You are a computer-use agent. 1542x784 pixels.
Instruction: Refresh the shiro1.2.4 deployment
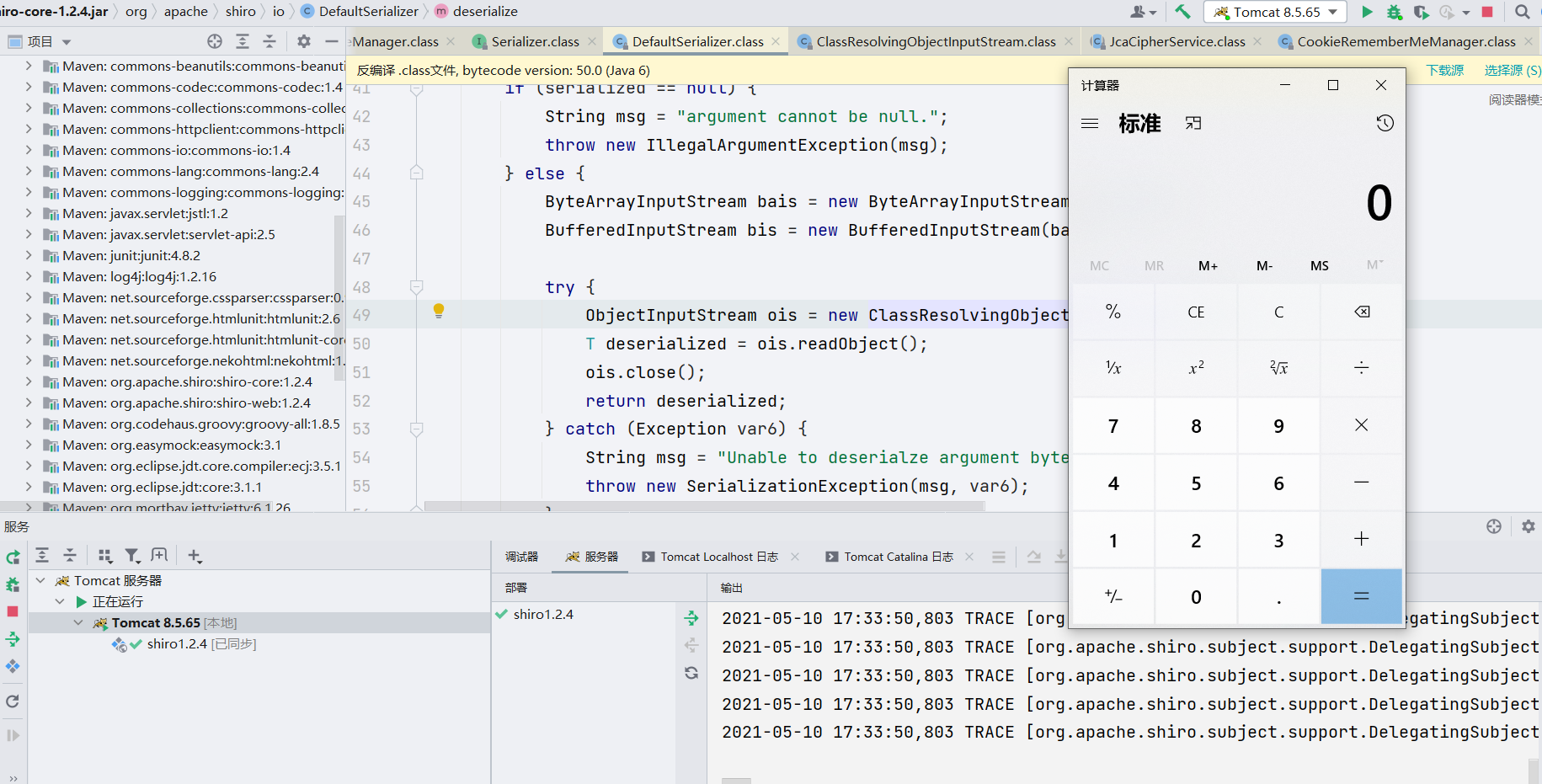[x=691, y=673]
